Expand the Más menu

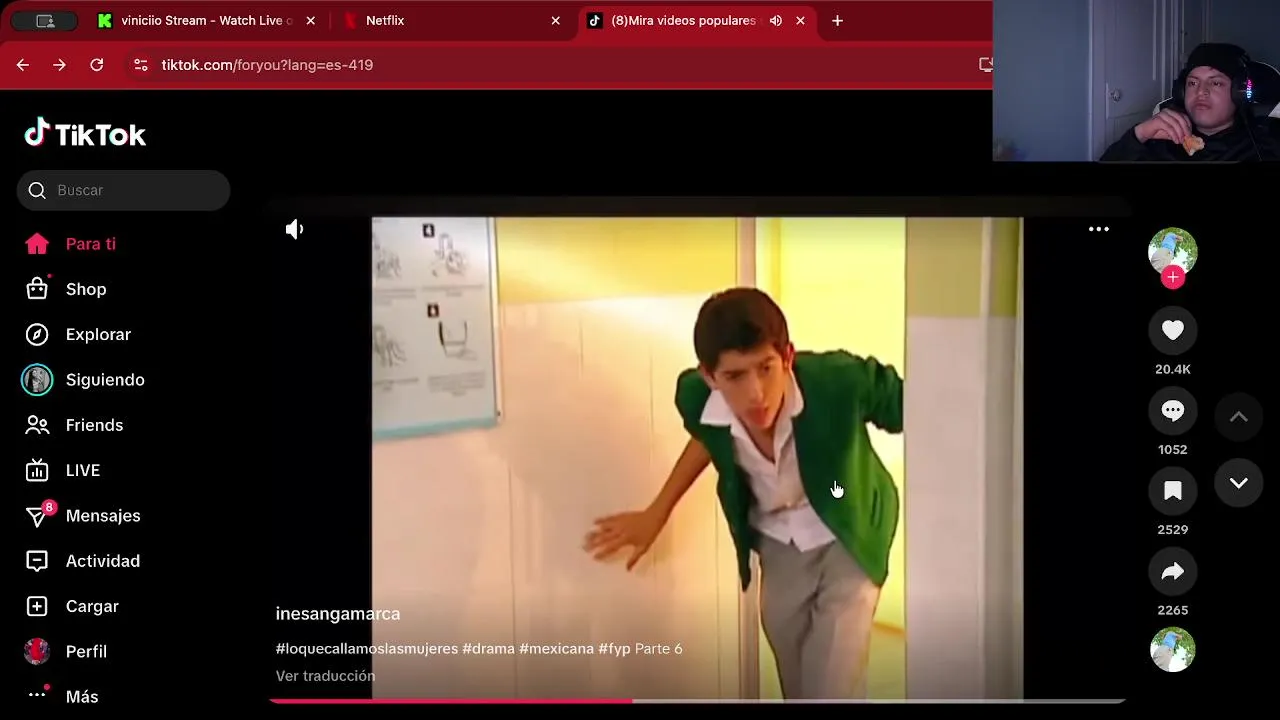point(62,696)
